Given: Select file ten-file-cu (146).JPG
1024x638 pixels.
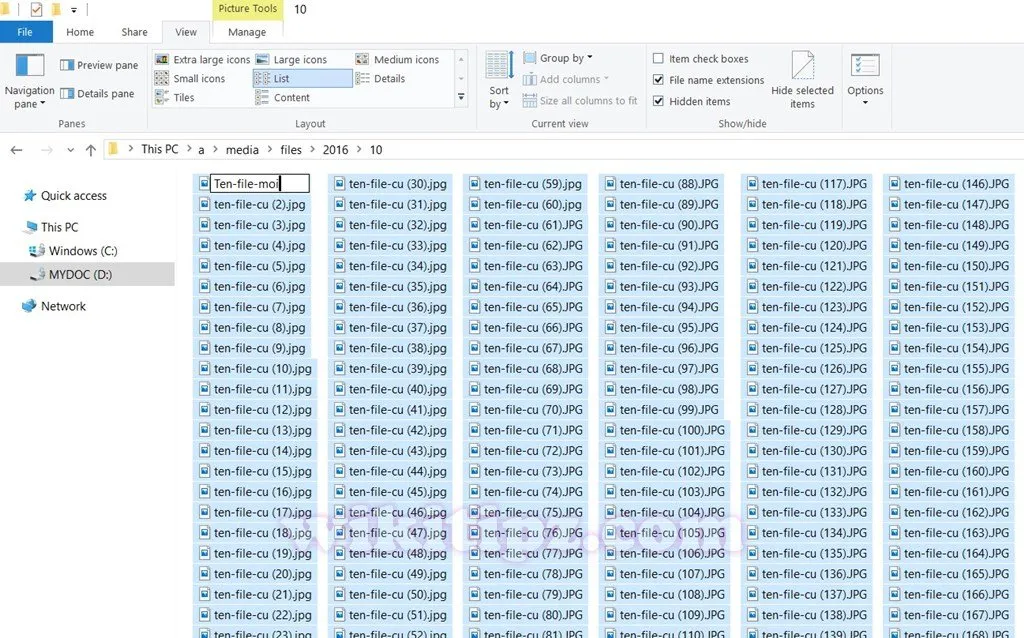Looking at the screenshot, I should 948,184.
